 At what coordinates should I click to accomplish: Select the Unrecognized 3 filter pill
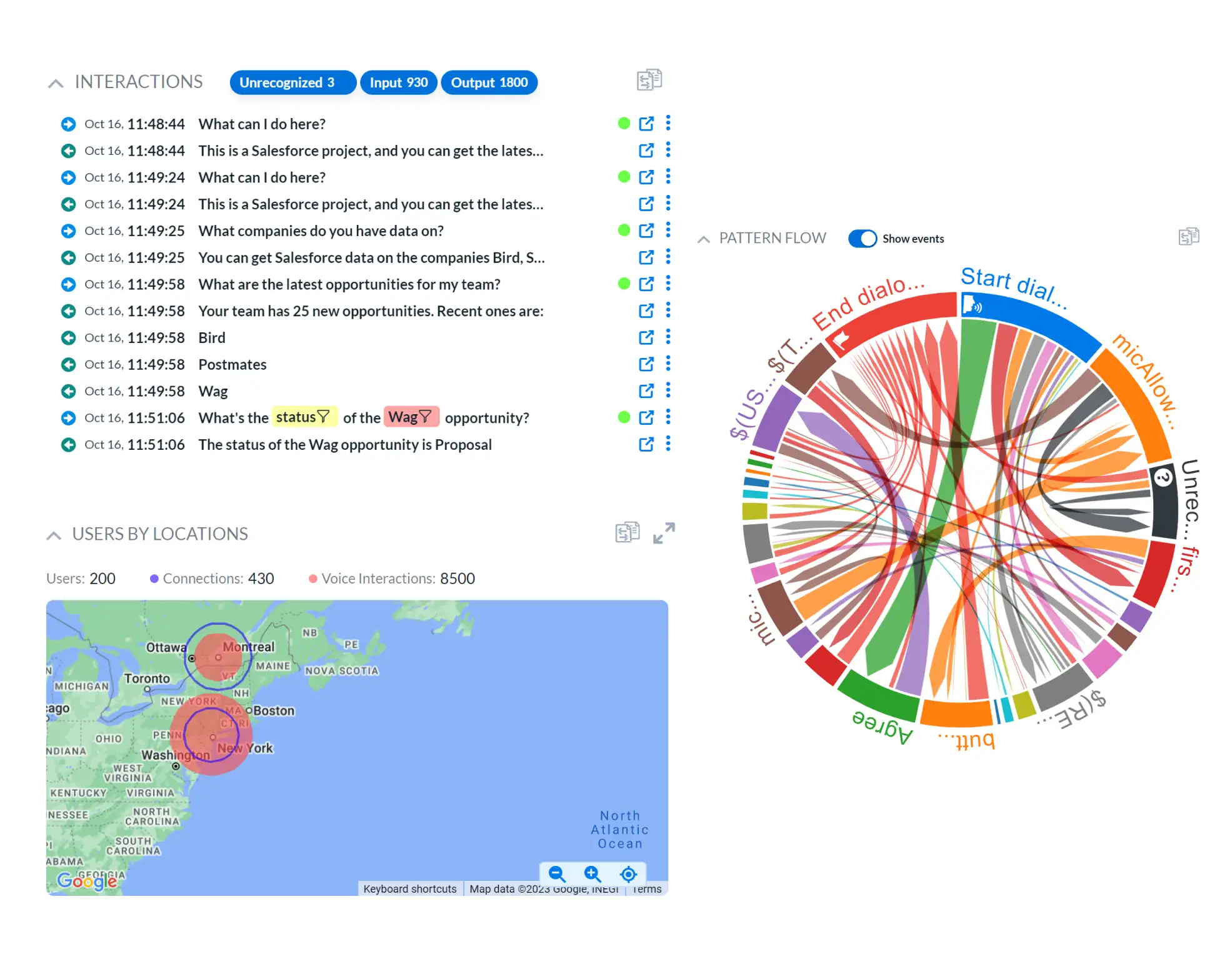click(292, 82)
